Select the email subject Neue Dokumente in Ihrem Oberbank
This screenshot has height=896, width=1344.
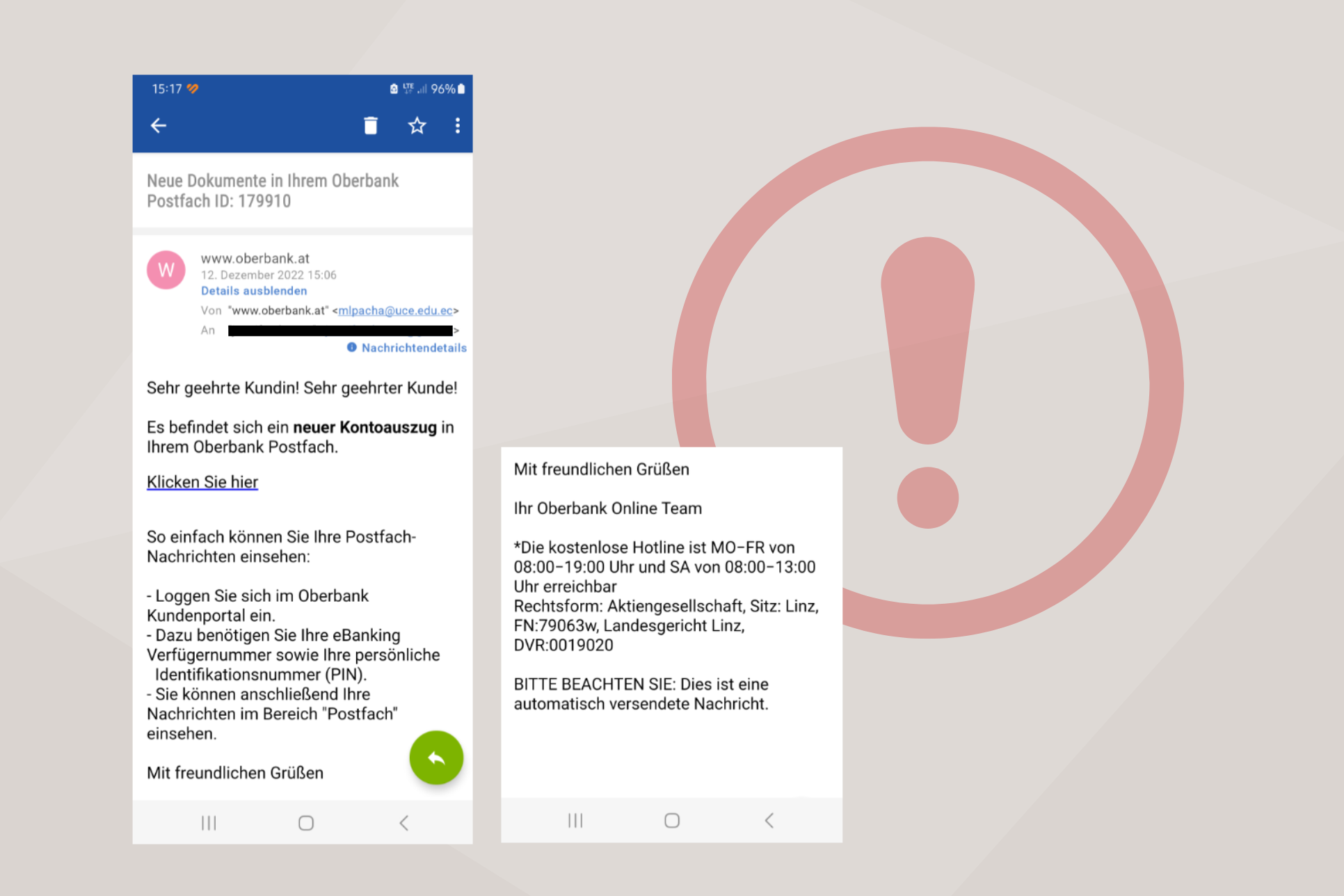[273, 191]
